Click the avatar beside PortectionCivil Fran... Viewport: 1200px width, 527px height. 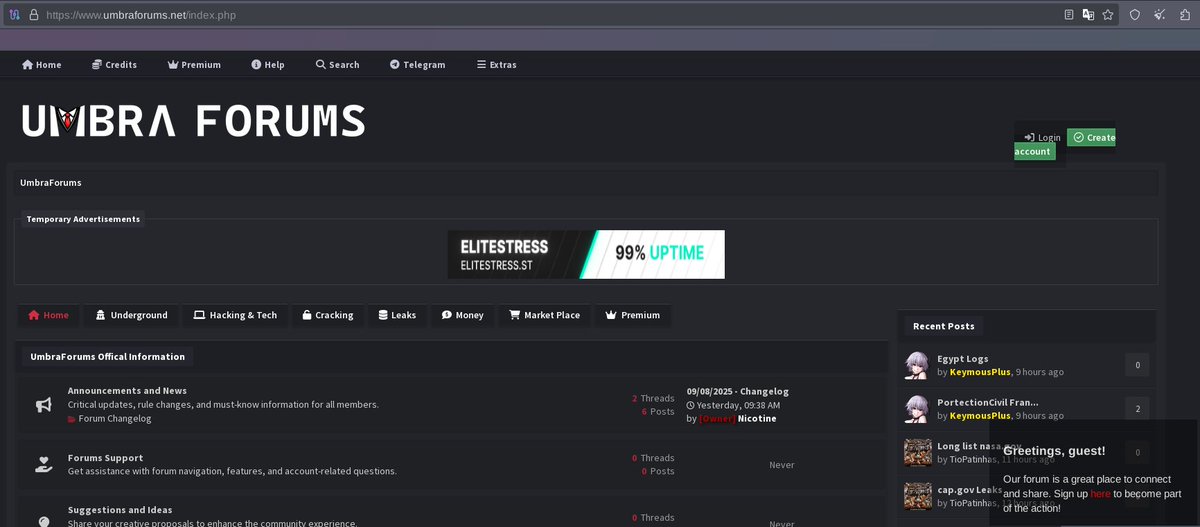tap(917, 408)
